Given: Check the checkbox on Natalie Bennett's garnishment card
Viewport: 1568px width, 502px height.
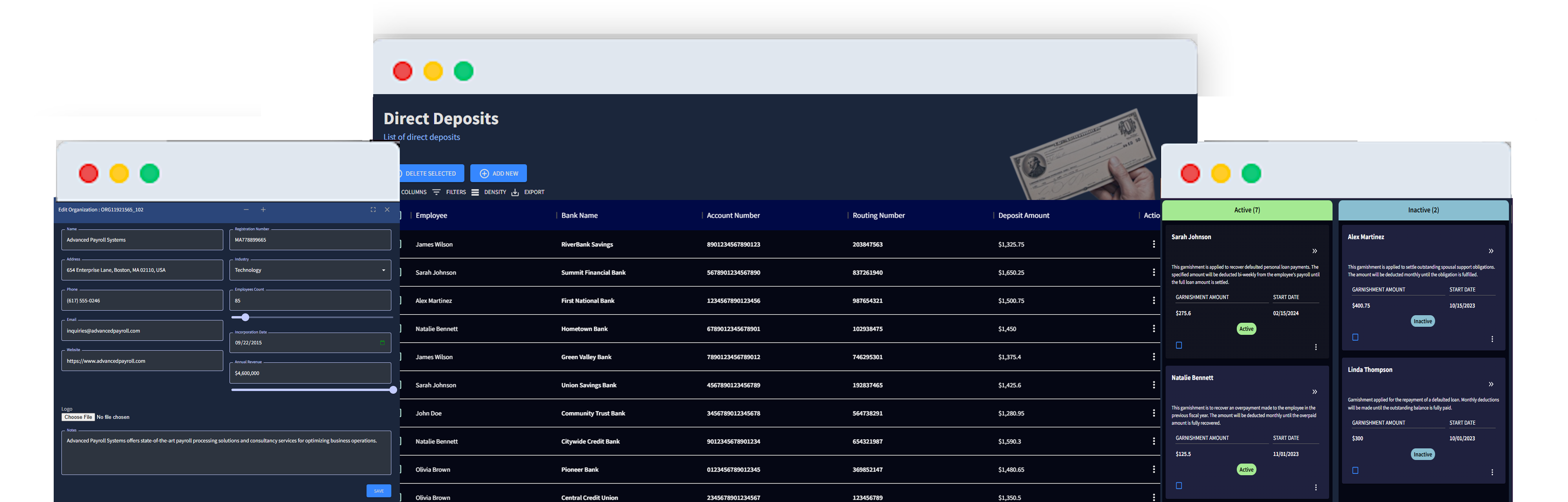Looking at the screenshot, I should coord(1179,486).
